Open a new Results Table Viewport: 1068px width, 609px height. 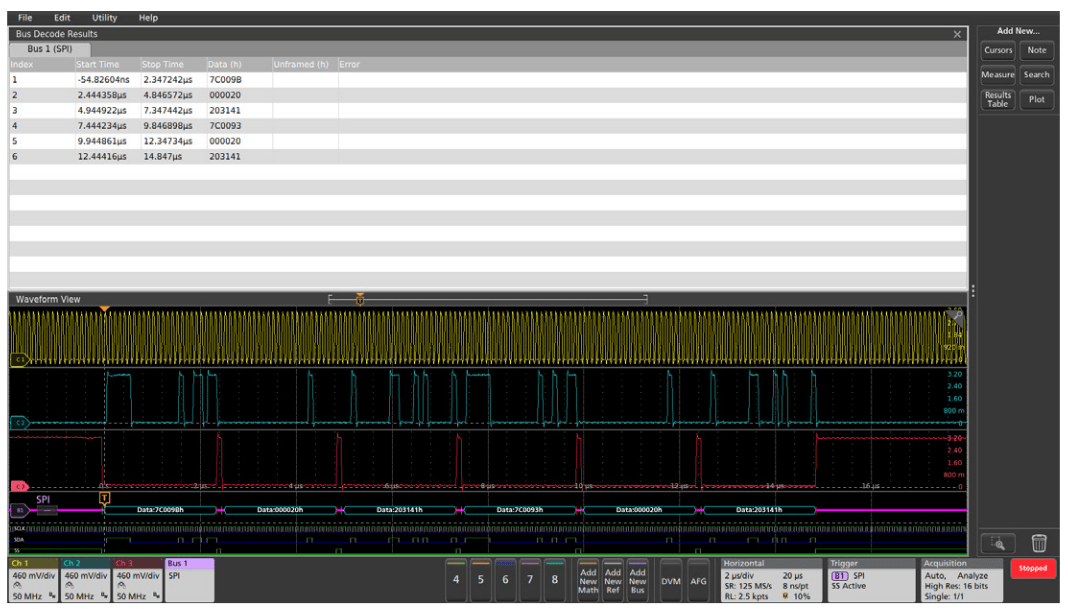(x=997, y=97)
